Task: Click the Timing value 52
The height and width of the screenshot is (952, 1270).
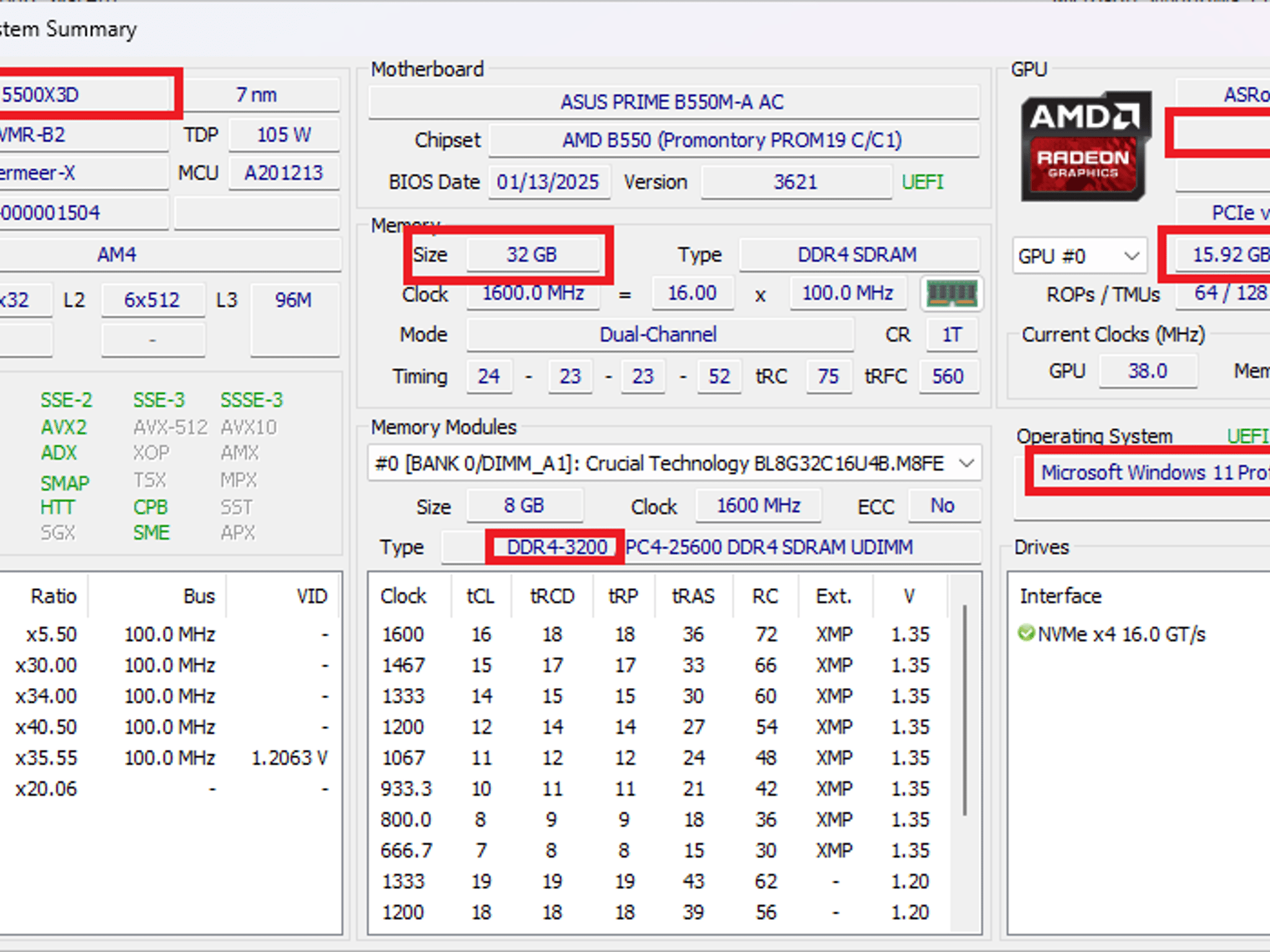Action: (x=719, y=376)
